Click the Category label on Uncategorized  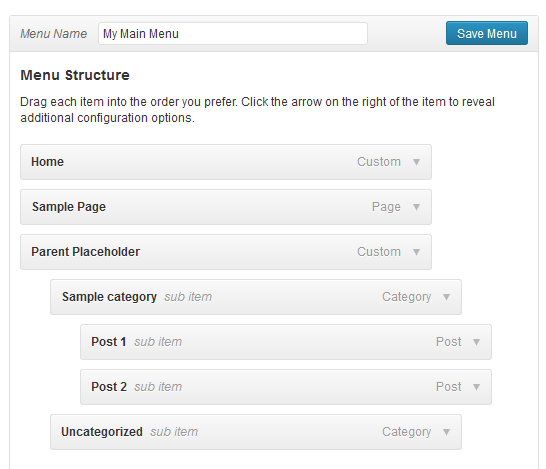tap(406, 432)
